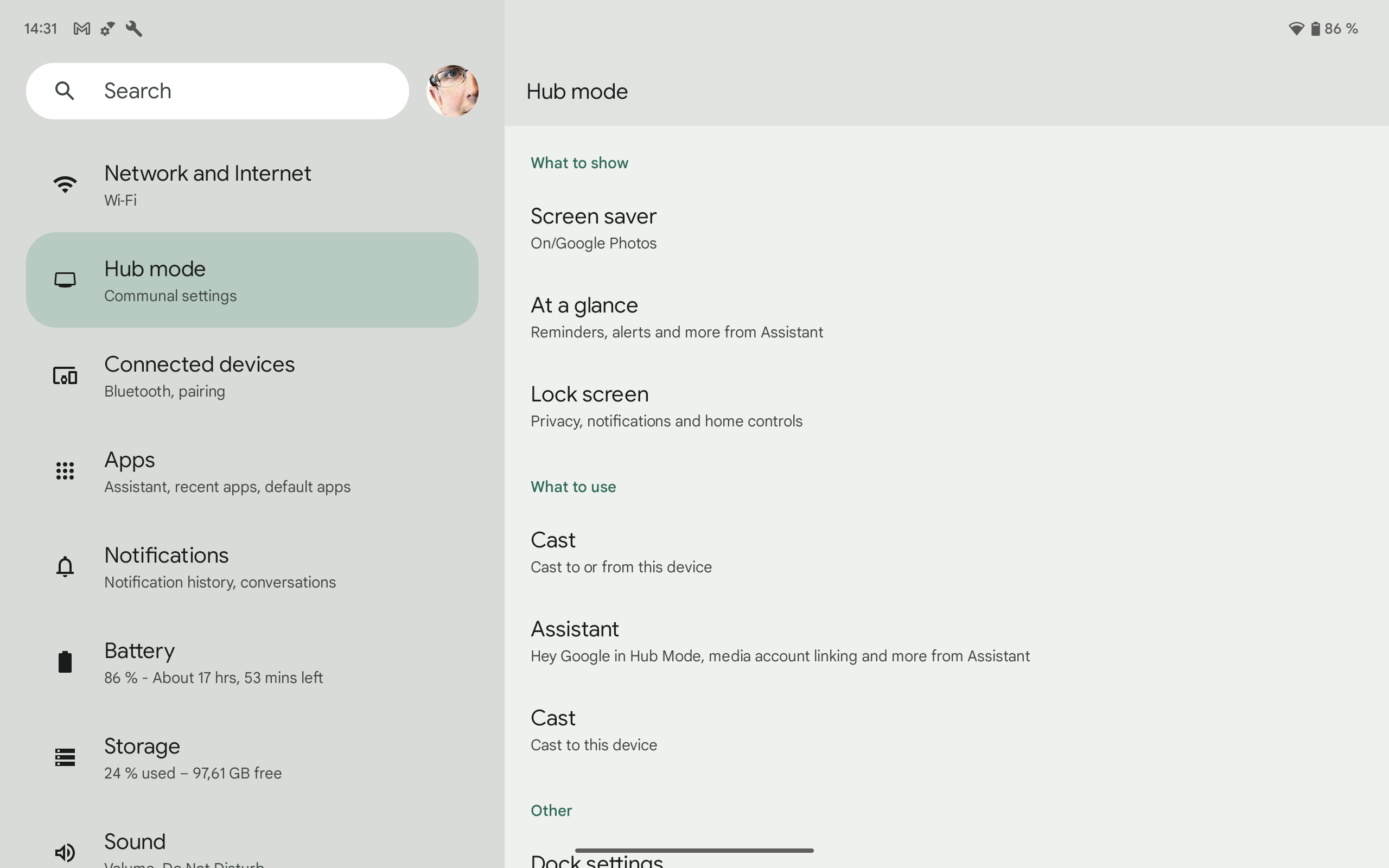Open Screen saver settings
The image size is (1389, 868).
click(594, 228)
